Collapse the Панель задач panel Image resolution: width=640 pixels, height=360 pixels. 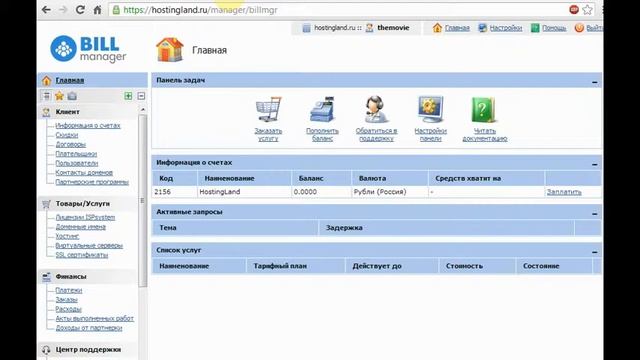coord(595,82)
